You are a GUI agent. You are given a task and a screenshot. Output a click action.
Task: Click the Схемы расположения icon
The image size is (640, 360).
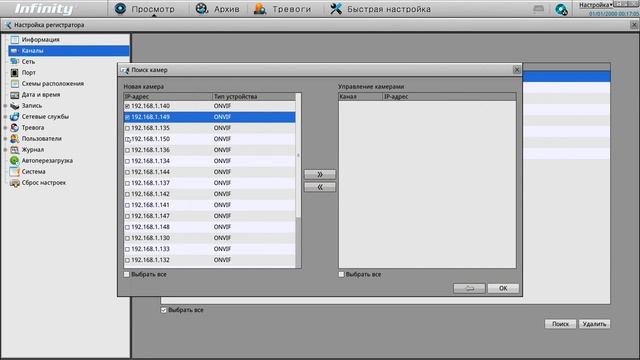[15, 84]
